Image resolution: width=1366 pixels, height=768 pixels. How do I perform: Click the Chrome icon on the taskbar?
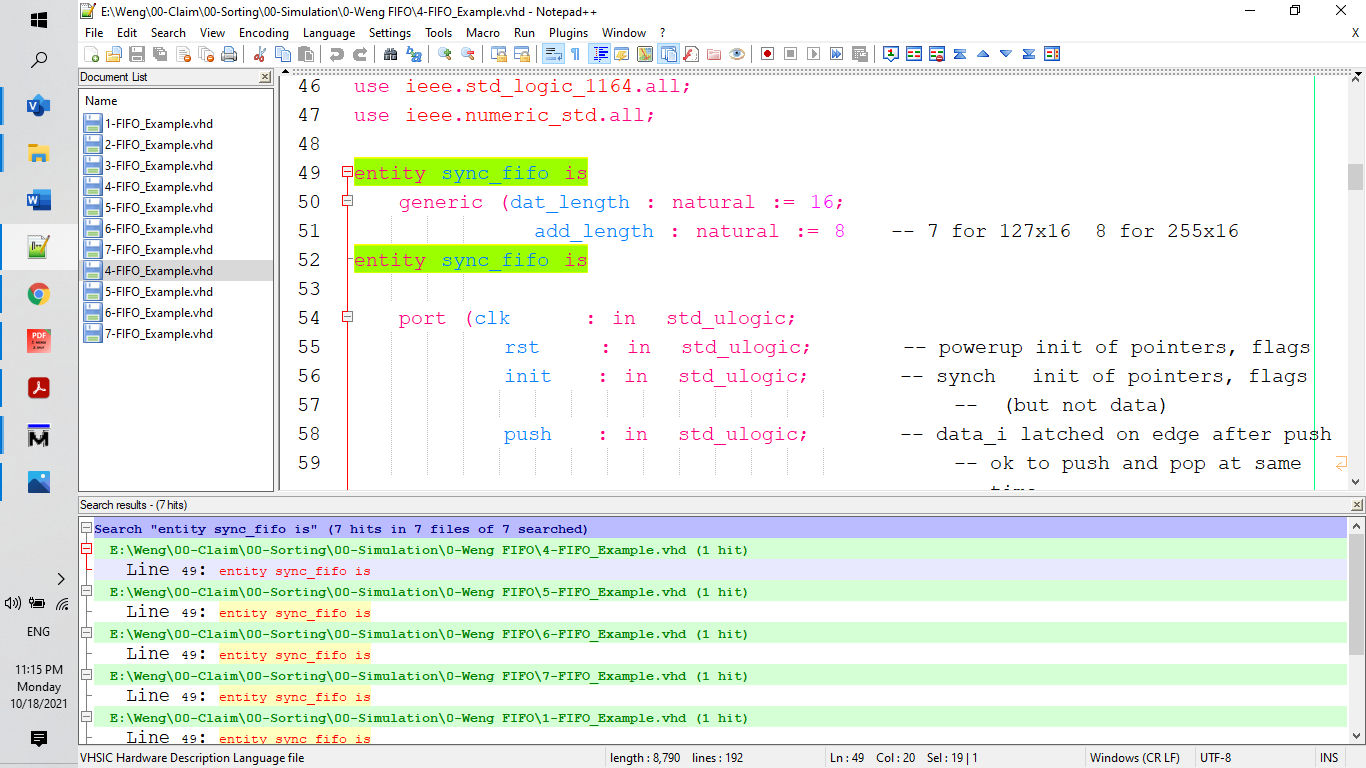39,294
